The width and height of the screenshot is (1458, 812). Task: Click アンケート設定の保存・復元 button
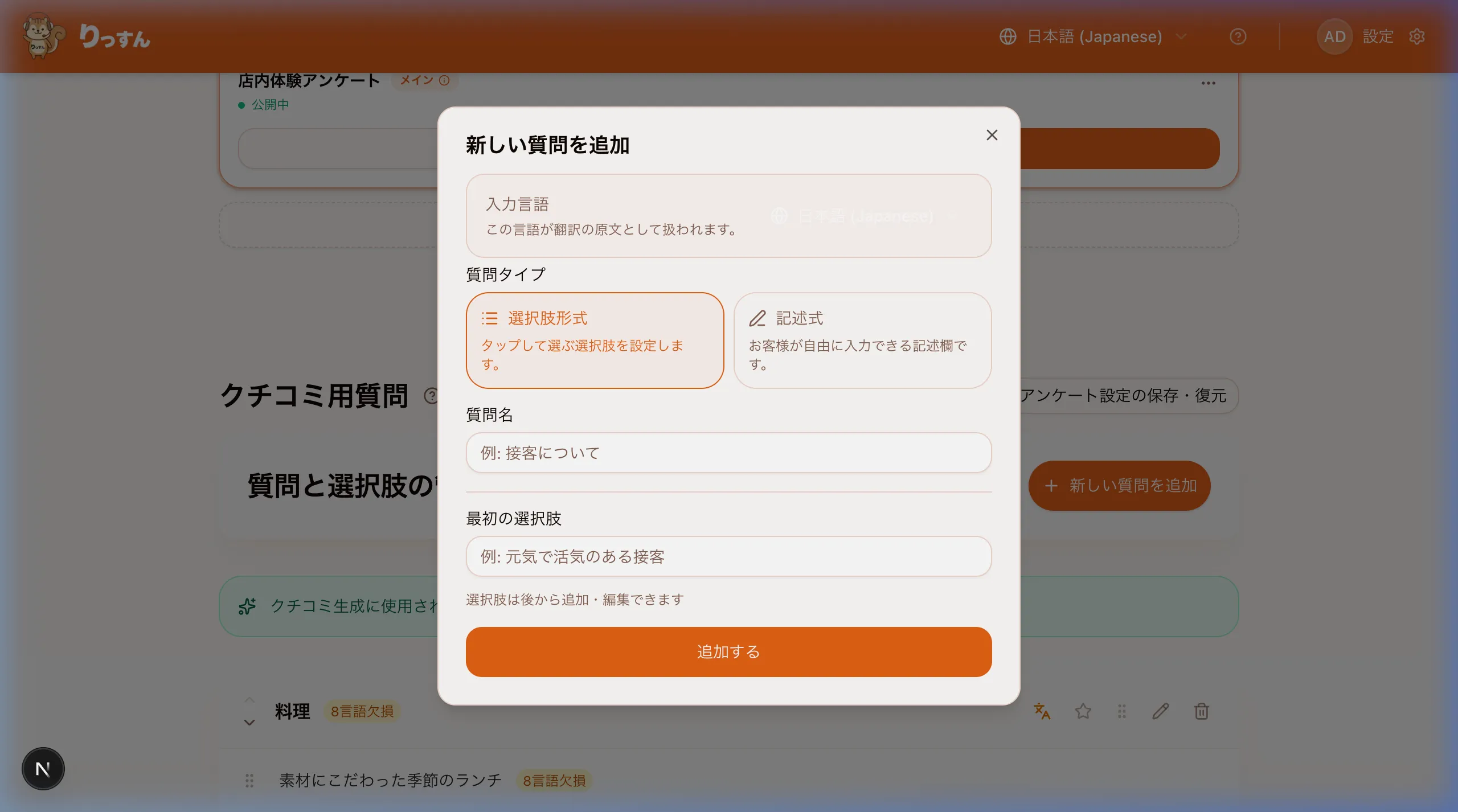pyautogui.click(x=1122, y=396)
